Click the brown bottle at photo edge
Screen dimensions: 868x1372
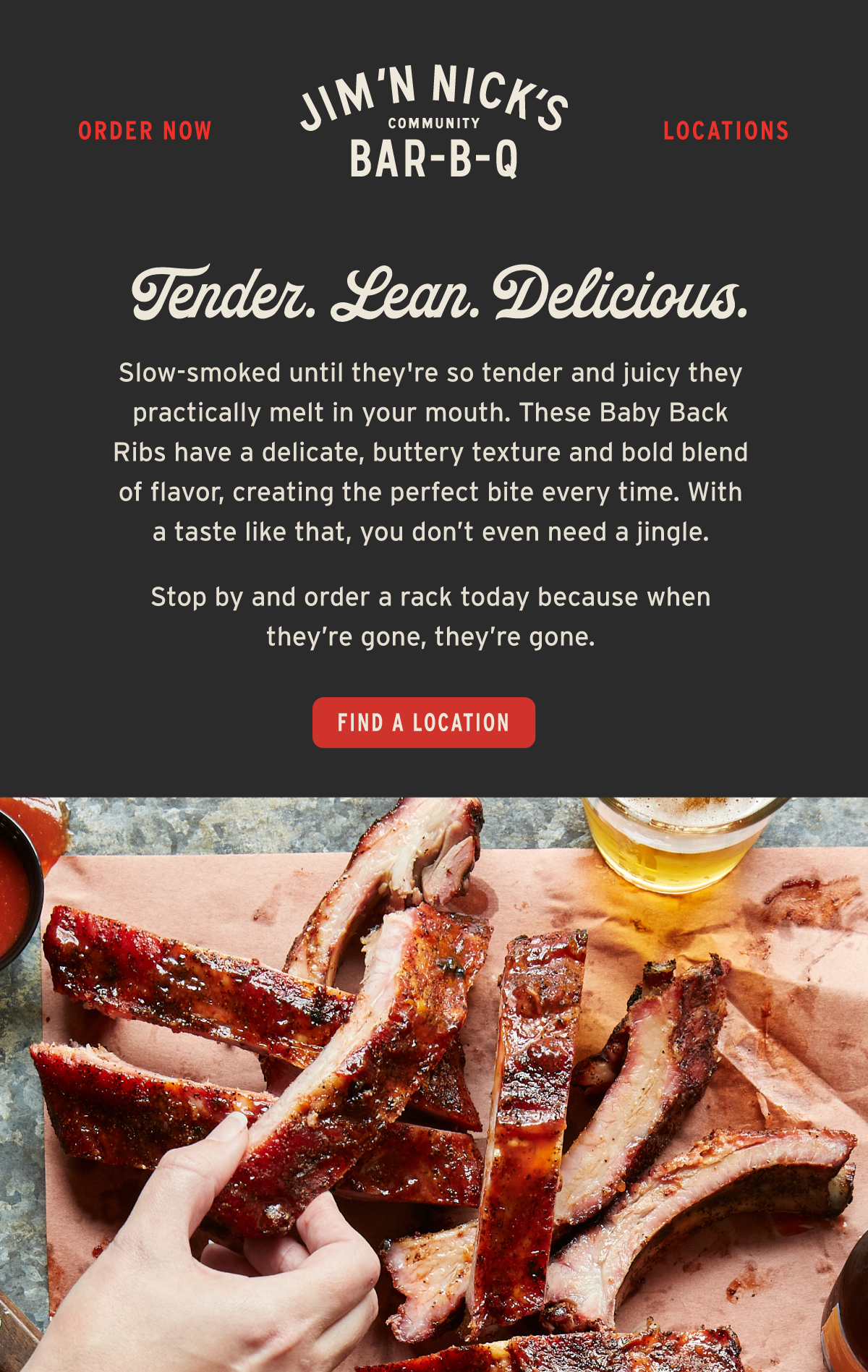point(845,1302)
